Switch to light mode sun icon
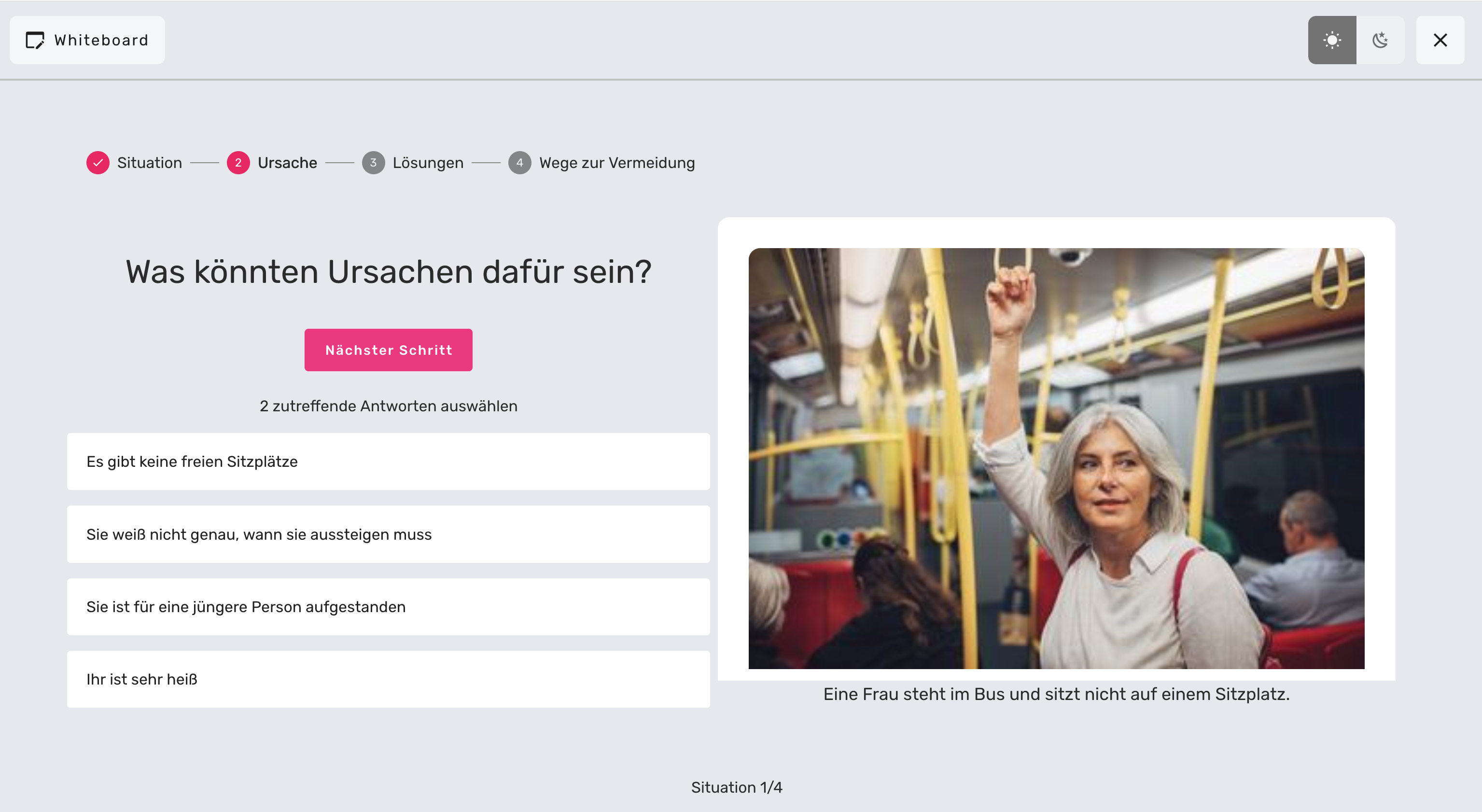Viewport: 1482px width, 812px height. click(1331, 40)
